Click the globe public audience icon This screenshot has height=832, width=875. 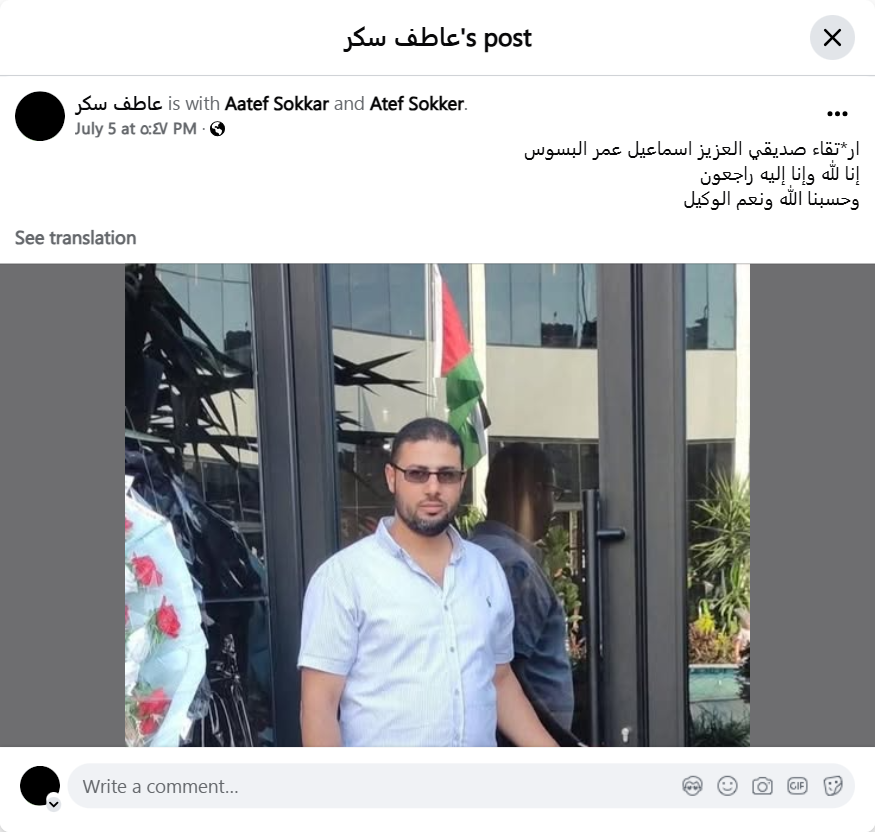pos(217,129)
